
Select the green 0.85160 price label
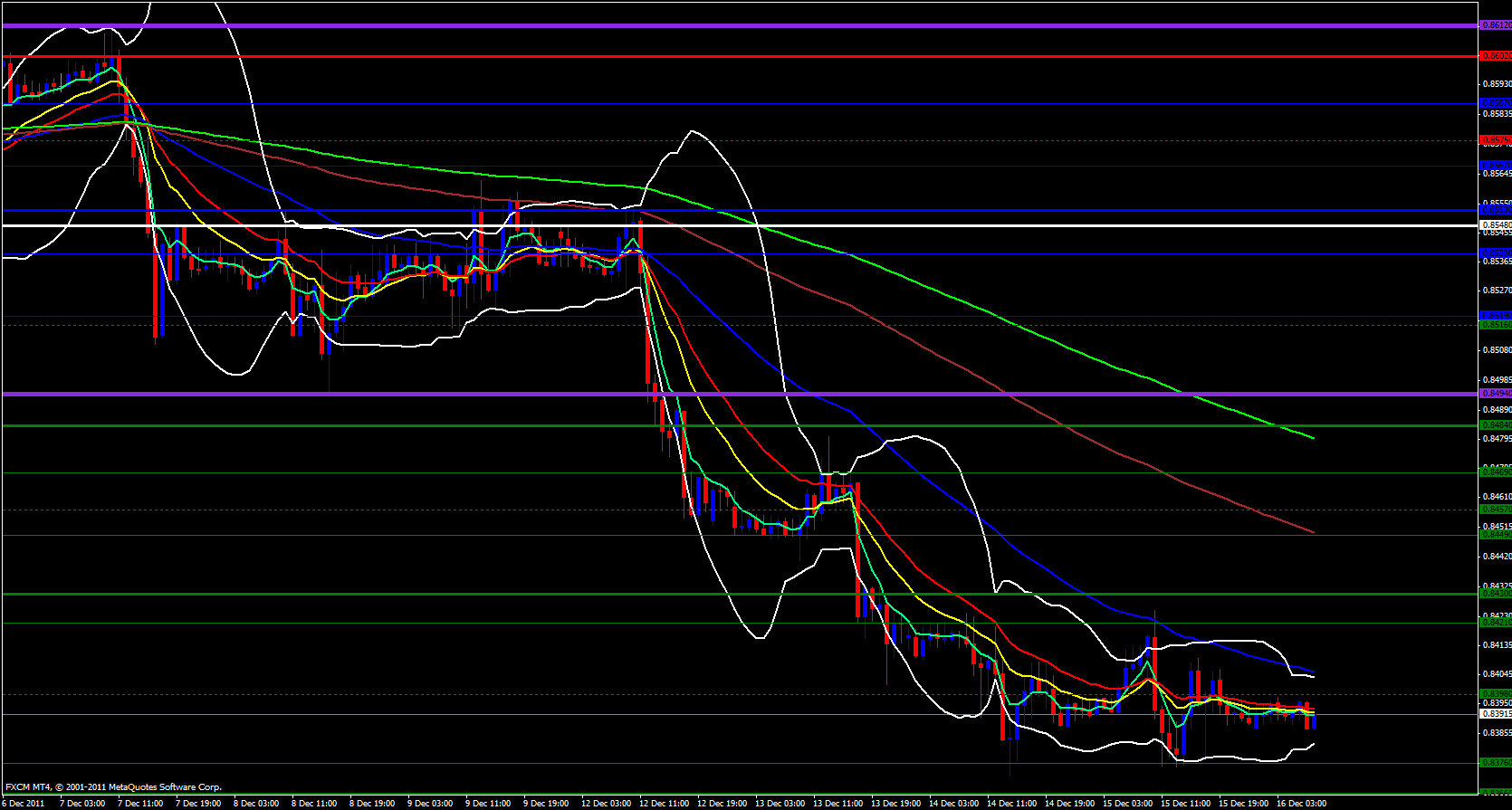(1495, 324)
